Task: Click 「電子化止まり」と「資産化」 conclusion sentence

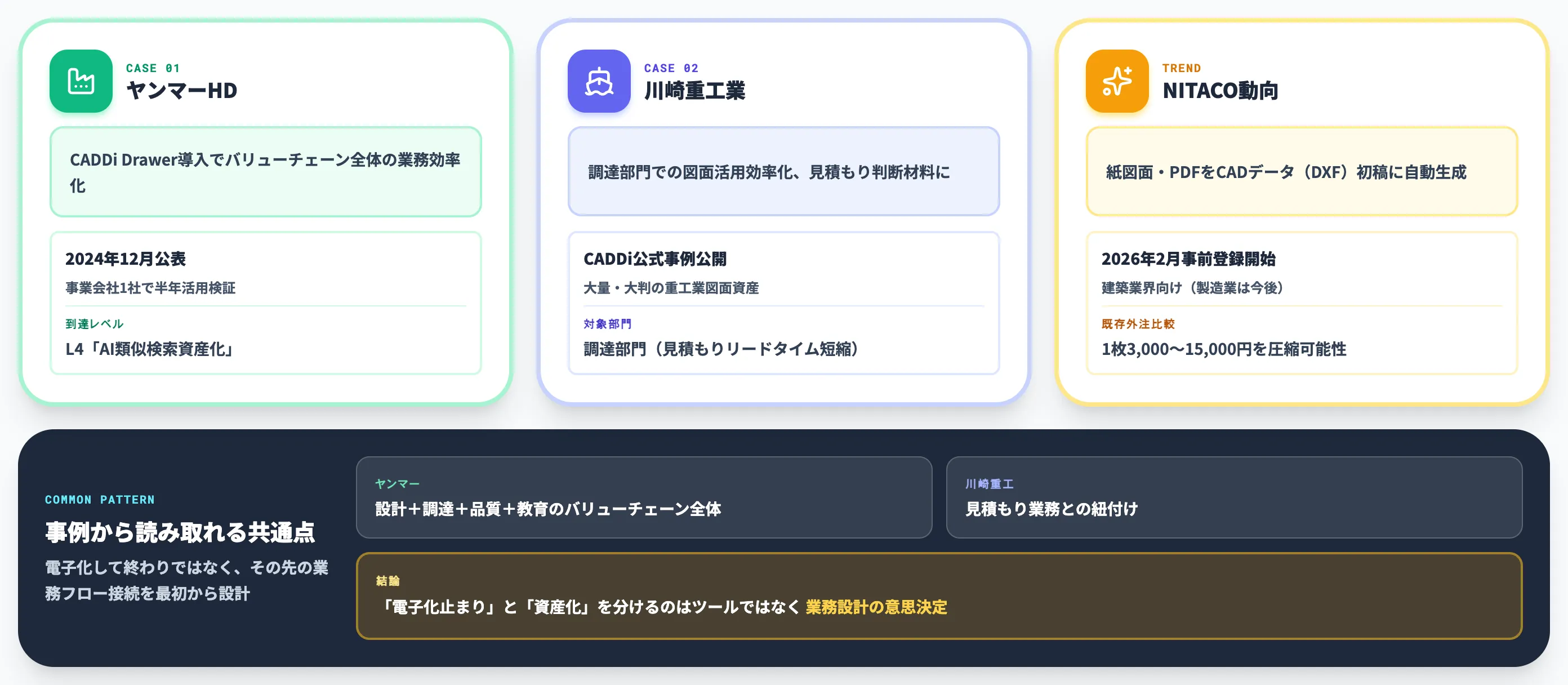Action: [662, 607]
